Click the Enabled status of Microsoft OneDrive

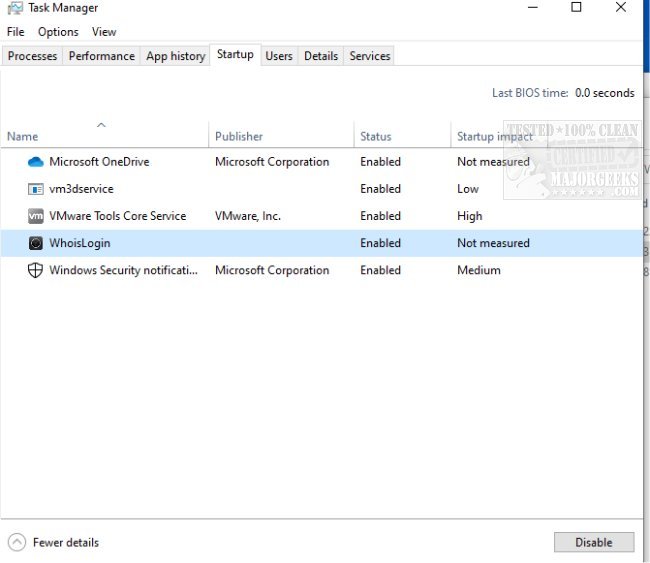381,162
